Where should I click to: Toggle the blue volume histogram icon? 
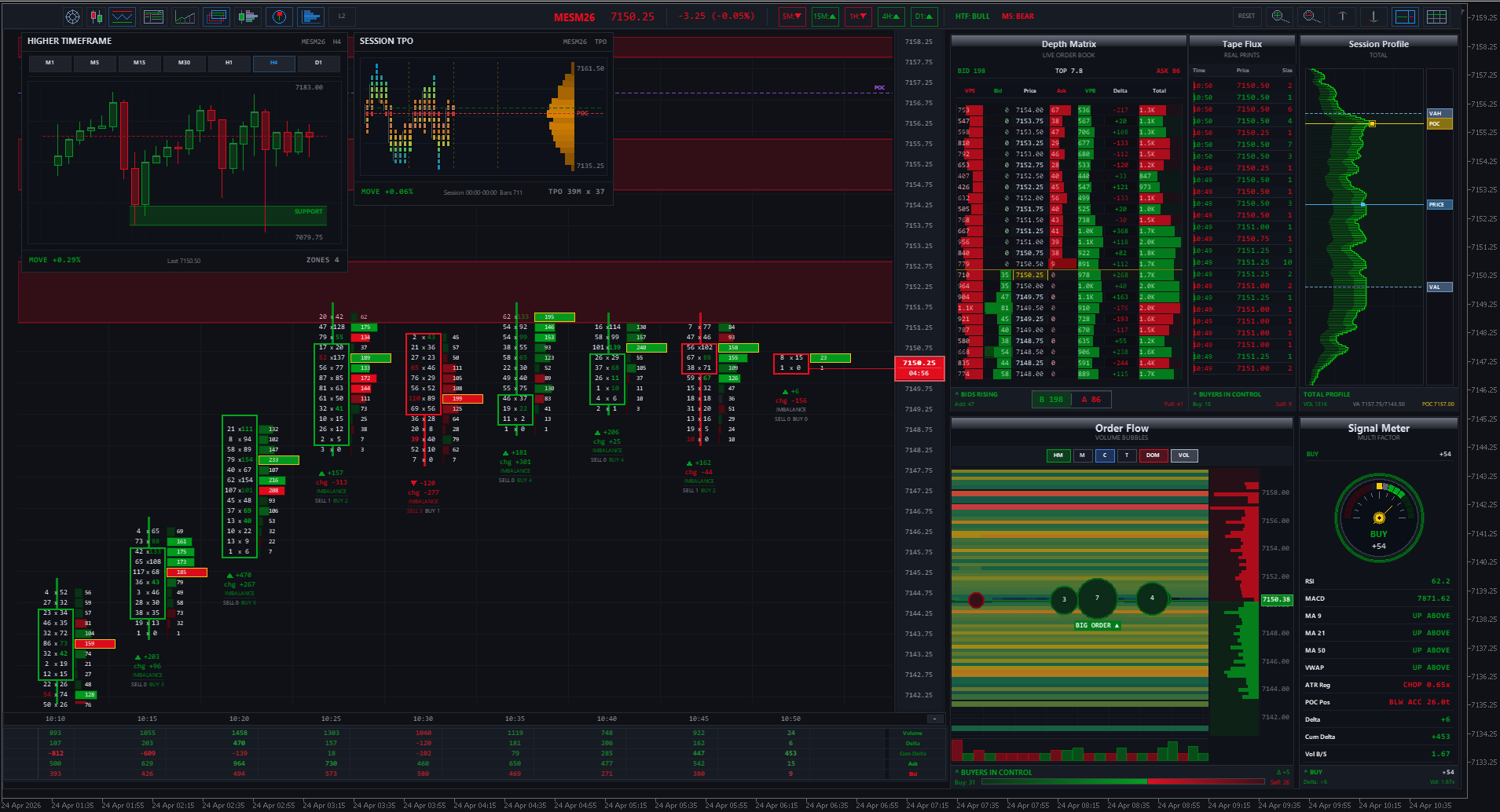[310, 16]
